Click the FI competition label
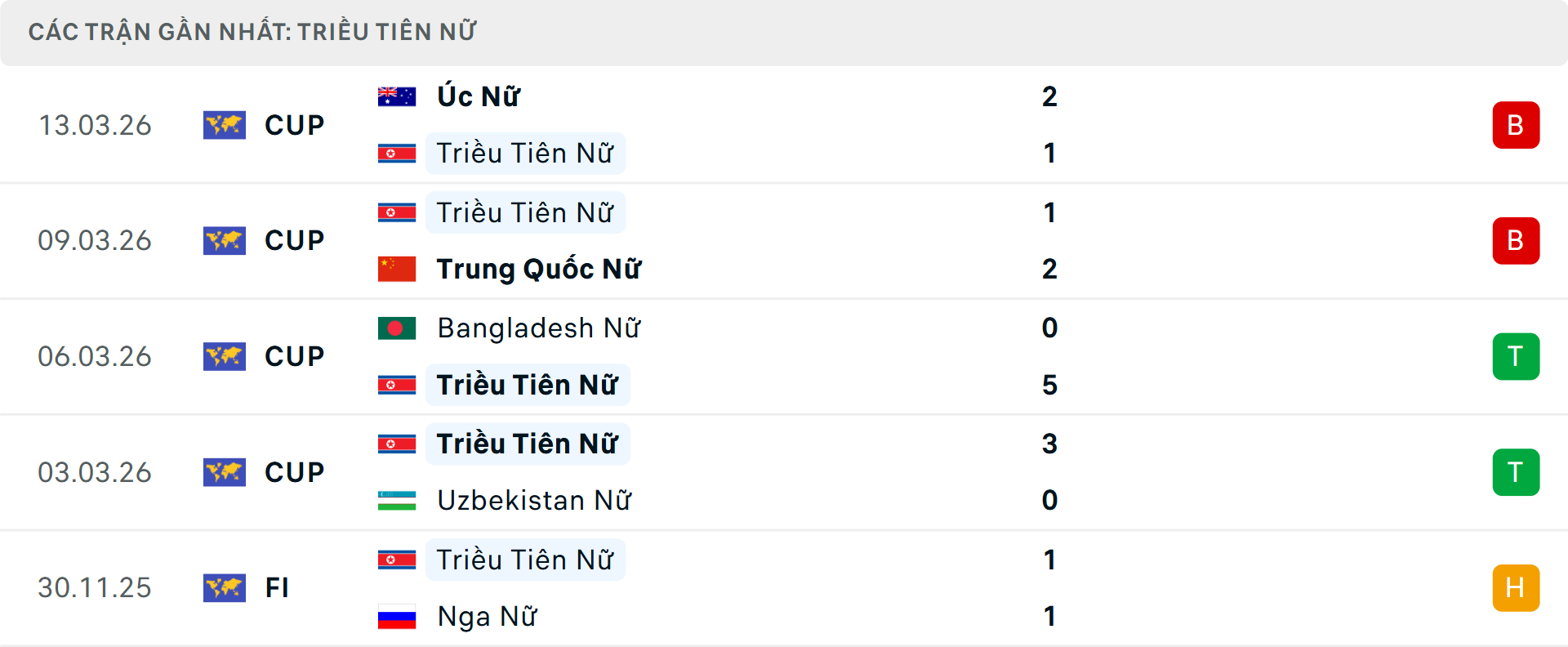This screenshot has height=647, width=1568. pos(277,588)
